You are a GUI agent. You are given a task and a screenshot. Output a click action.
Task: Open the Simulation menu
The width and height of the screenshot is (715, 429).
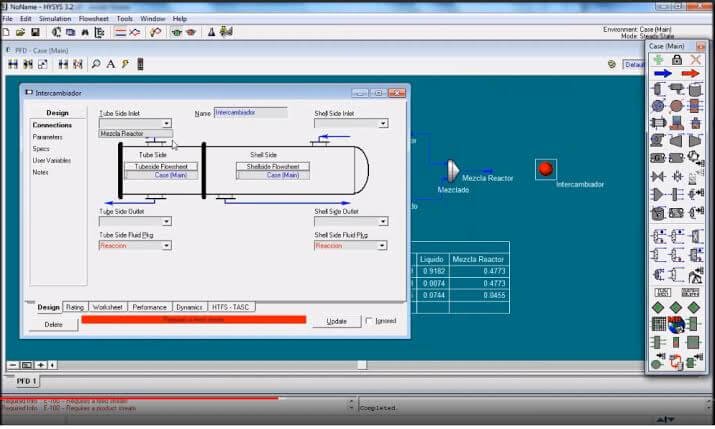click(x=55, y=19)
